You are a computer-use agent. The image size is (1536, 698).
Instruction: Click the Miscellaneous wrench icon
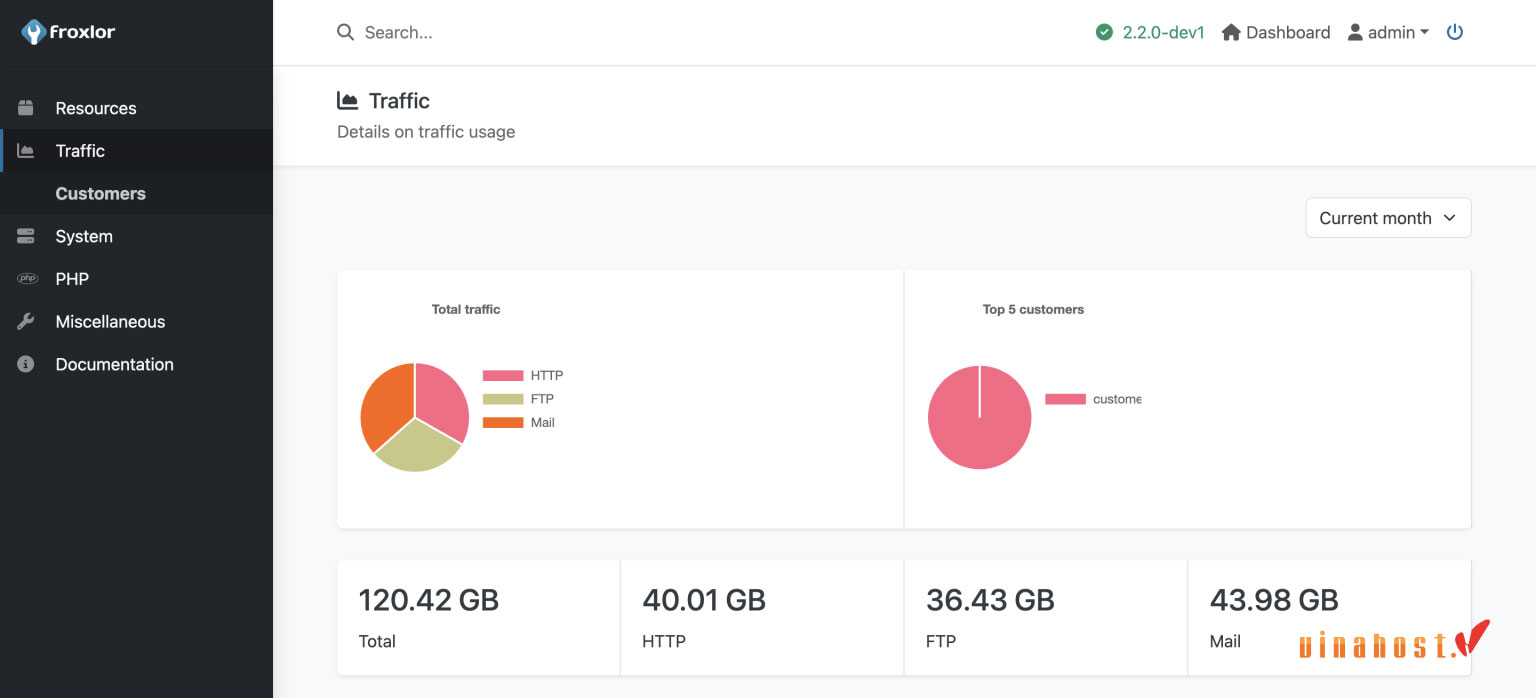25,321
